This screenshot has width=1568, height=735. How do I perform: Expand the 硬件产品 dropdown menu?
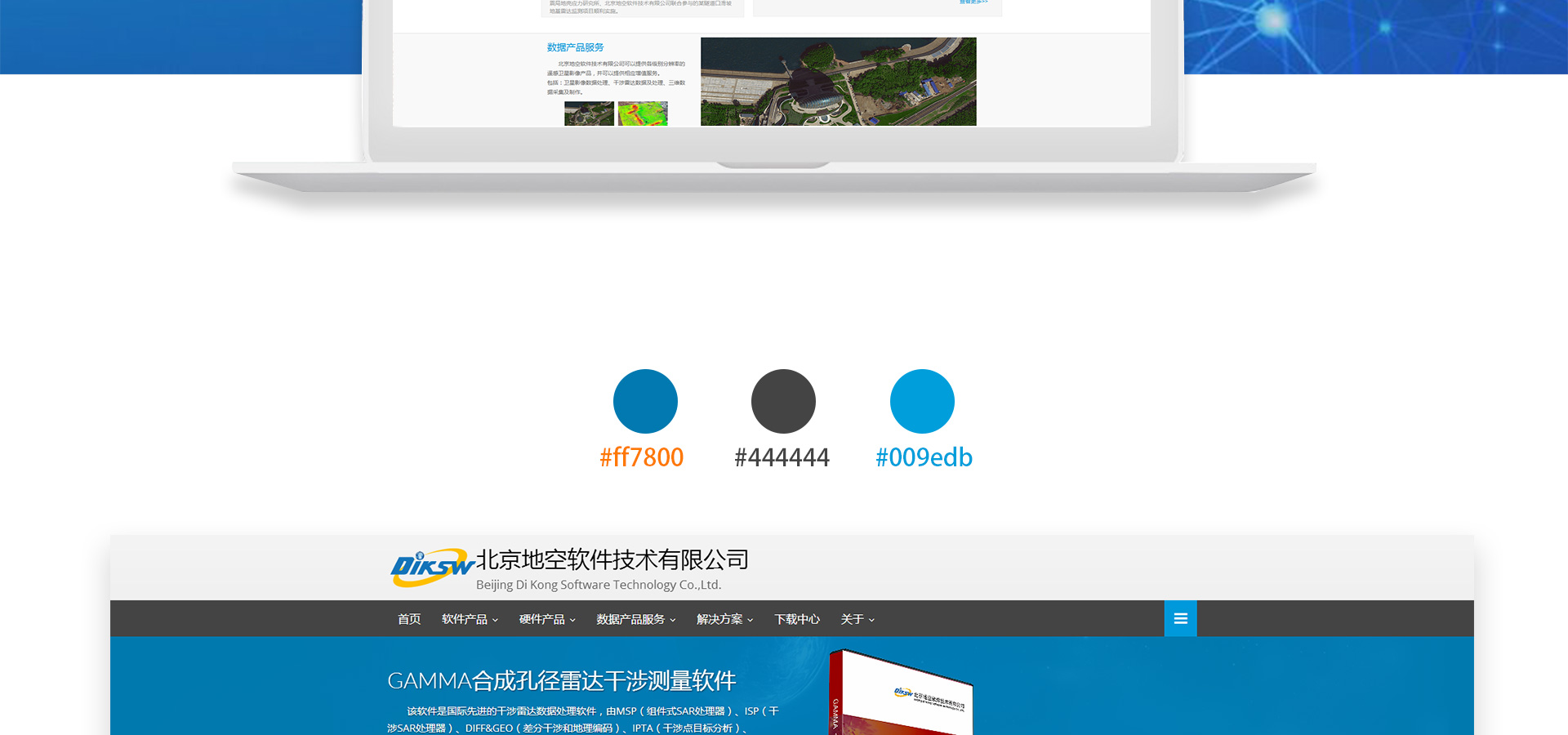point(547,620)
